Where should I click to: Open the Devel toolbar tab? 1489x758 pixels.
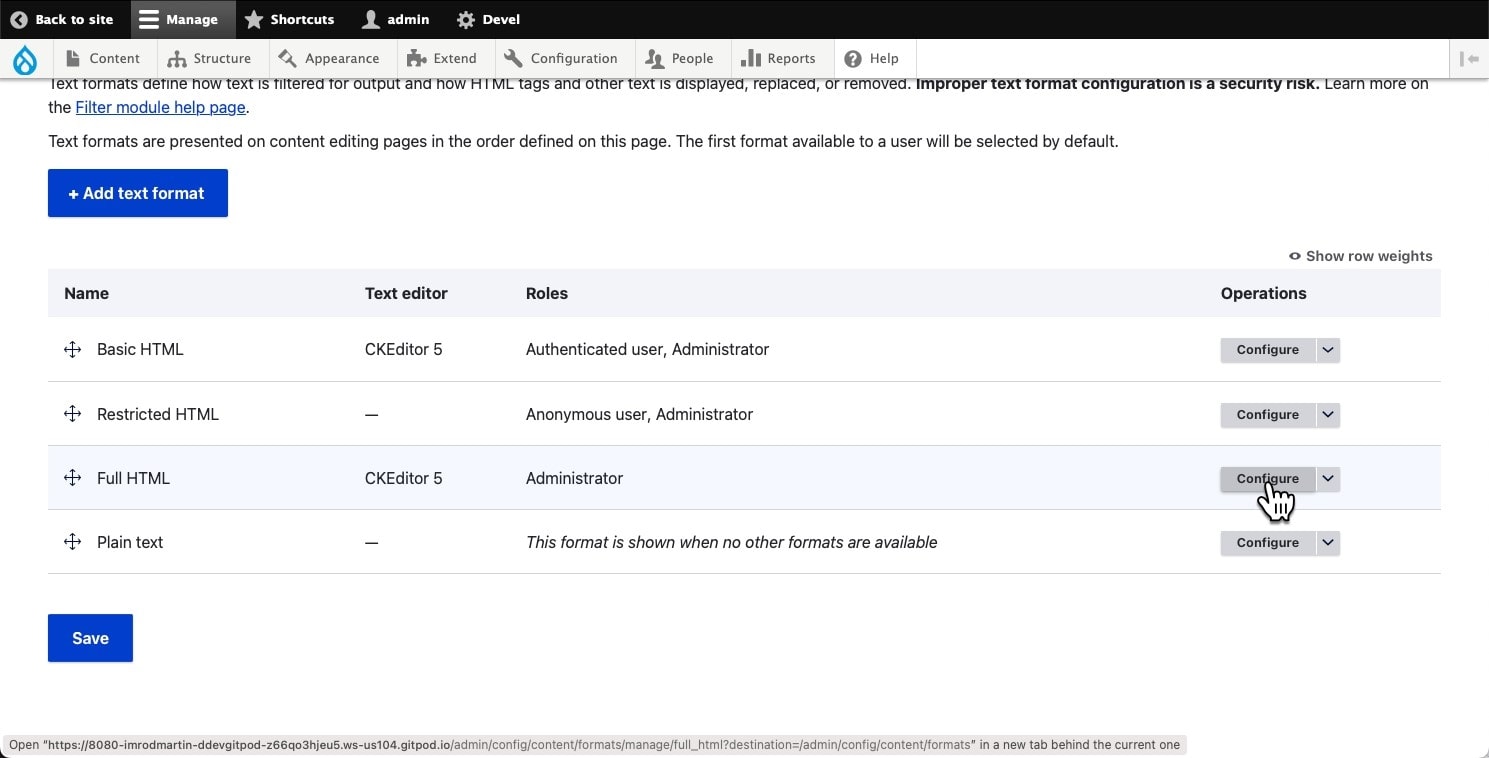coord(488,19)
